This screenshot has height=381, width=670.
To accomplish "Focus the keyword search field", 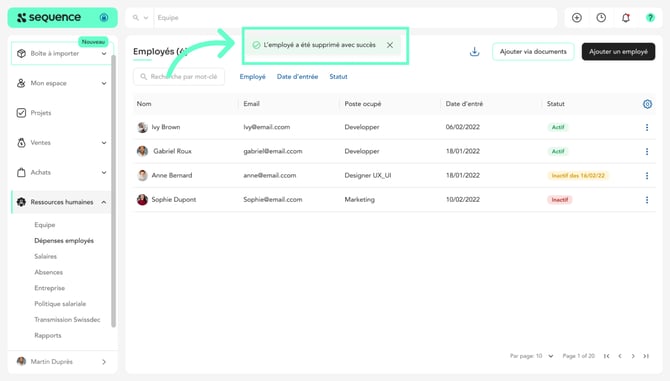I will coord(179,76).
